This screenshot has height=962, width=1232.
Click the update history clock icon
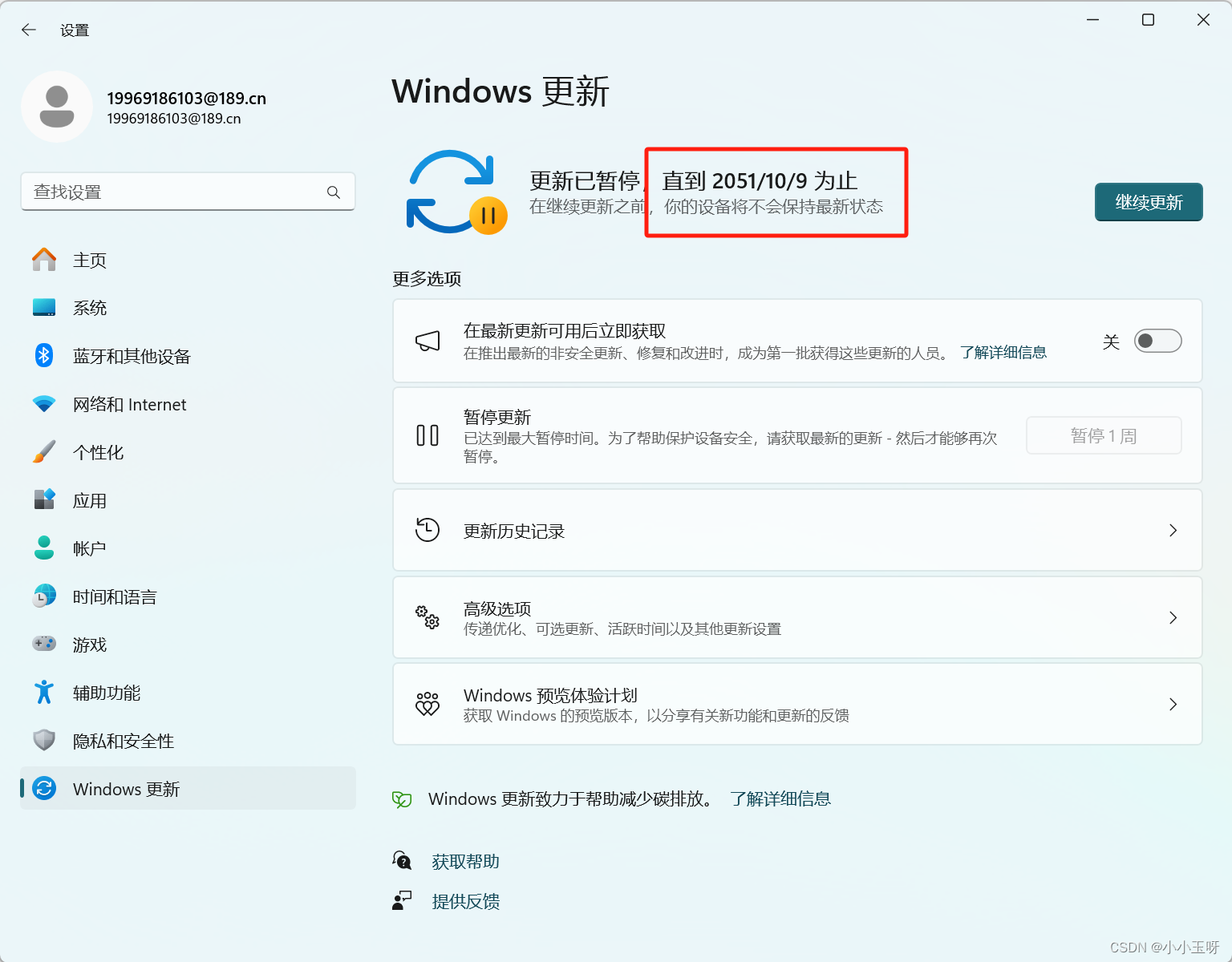point(428,530)
